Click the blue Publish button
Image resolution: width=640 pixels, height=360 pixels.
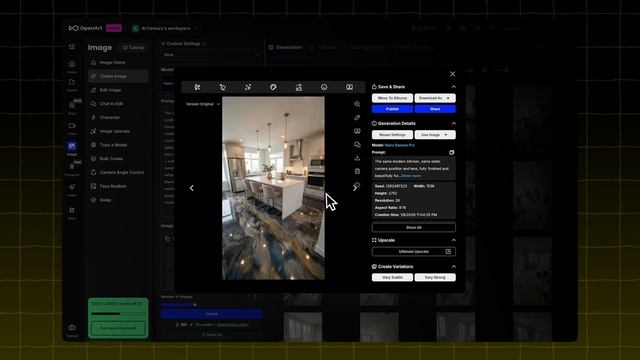point(392,109)
